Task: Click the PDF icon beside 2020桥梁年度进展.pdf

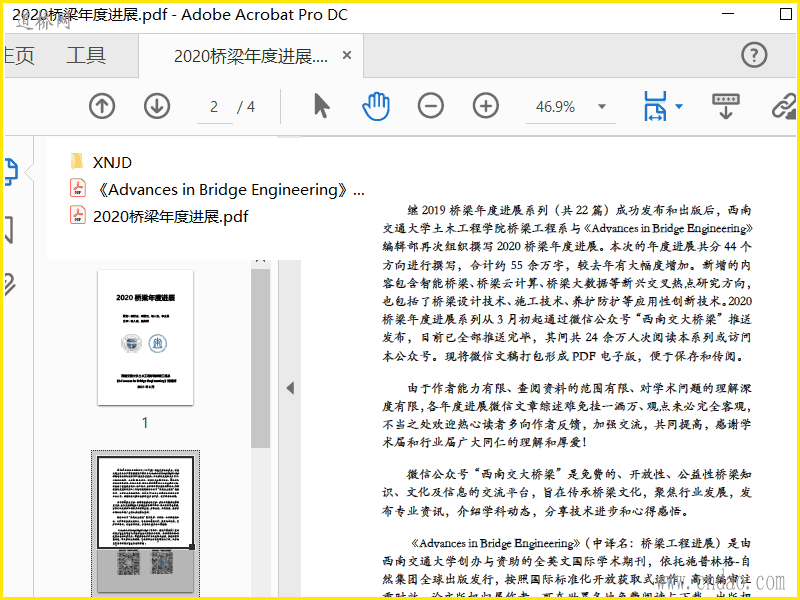Action: 78,215
